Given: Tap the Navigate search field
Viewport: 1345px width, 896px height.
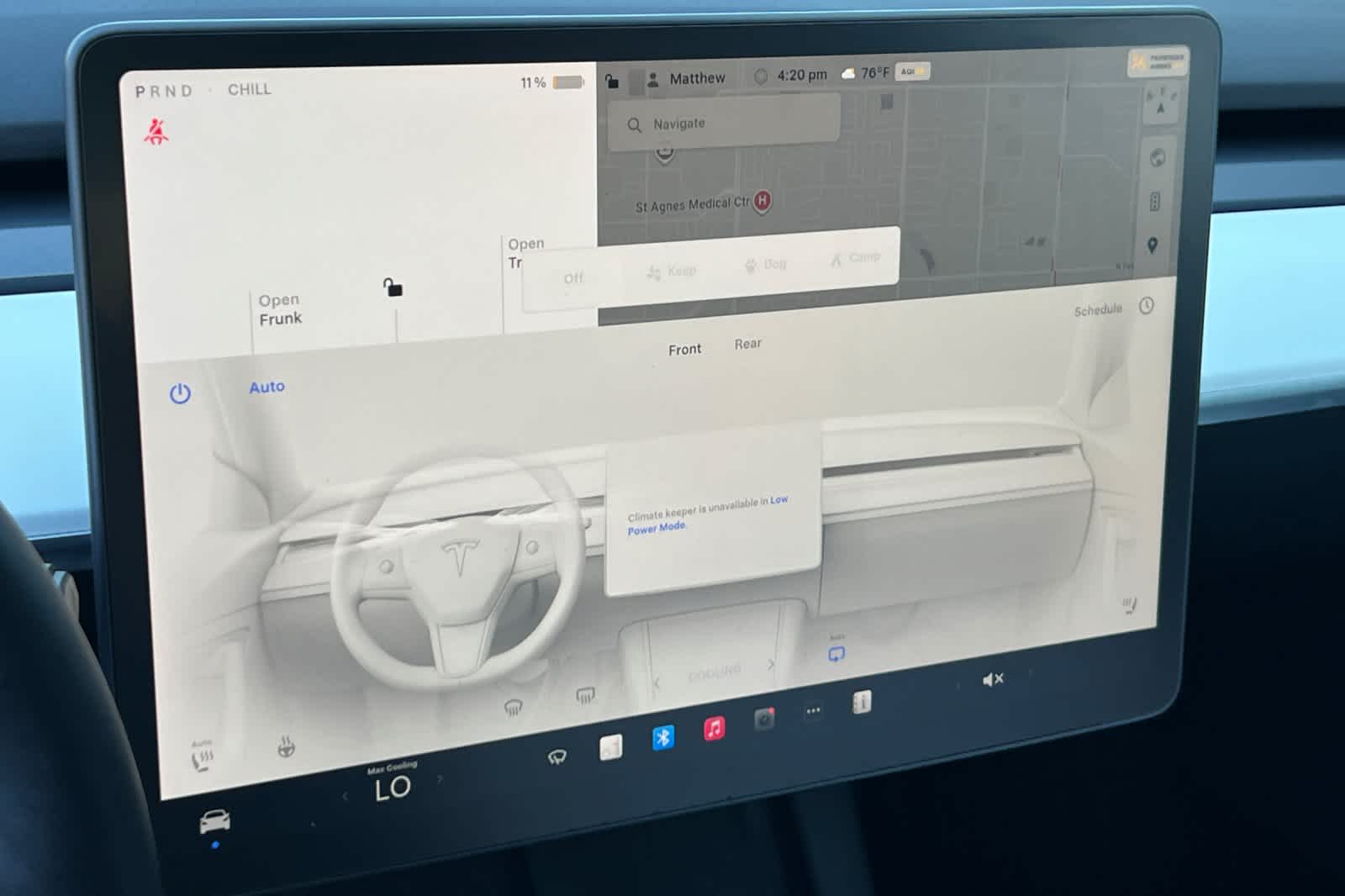Looking at the screenshot, I should tap(723, 123).
